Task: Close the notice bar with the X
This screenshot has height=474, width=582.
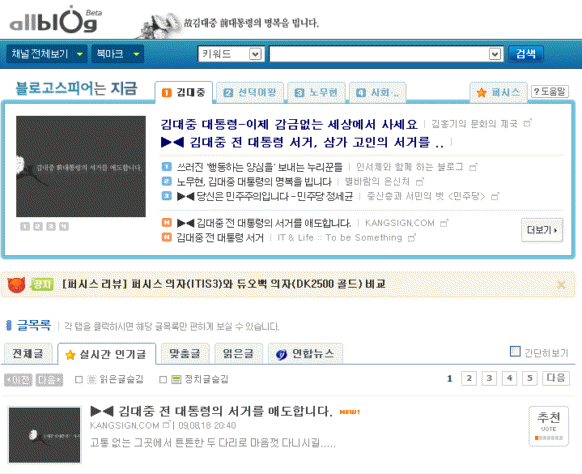Action: click(561, 285)
